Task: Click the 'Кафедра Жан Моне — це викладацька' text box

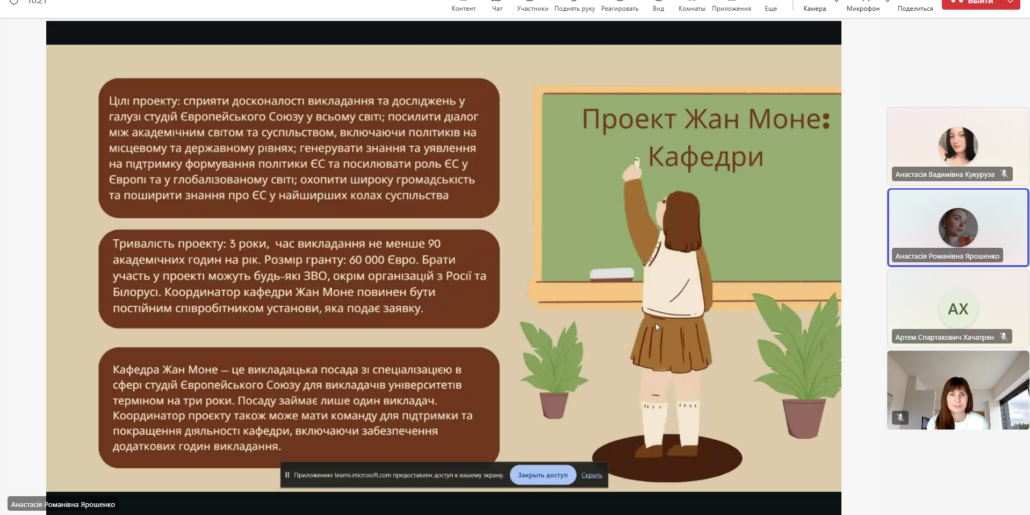Action: 299,408
